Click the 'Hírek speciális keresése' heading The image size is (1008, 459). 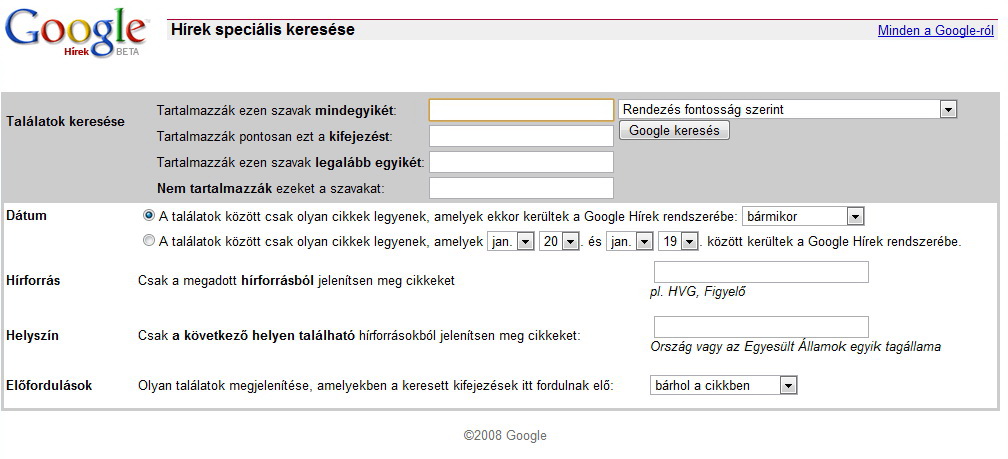tap(263, 30)
